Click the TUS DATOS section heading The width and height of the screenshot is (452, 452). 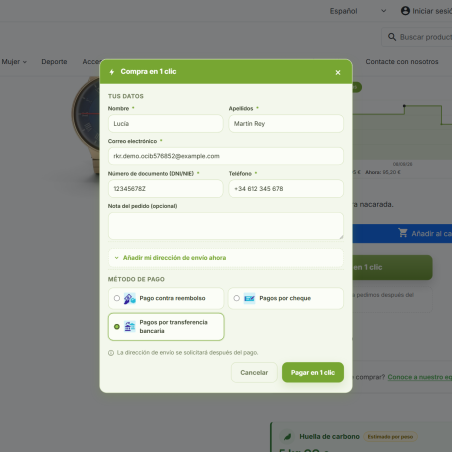[x=126, y=96]
